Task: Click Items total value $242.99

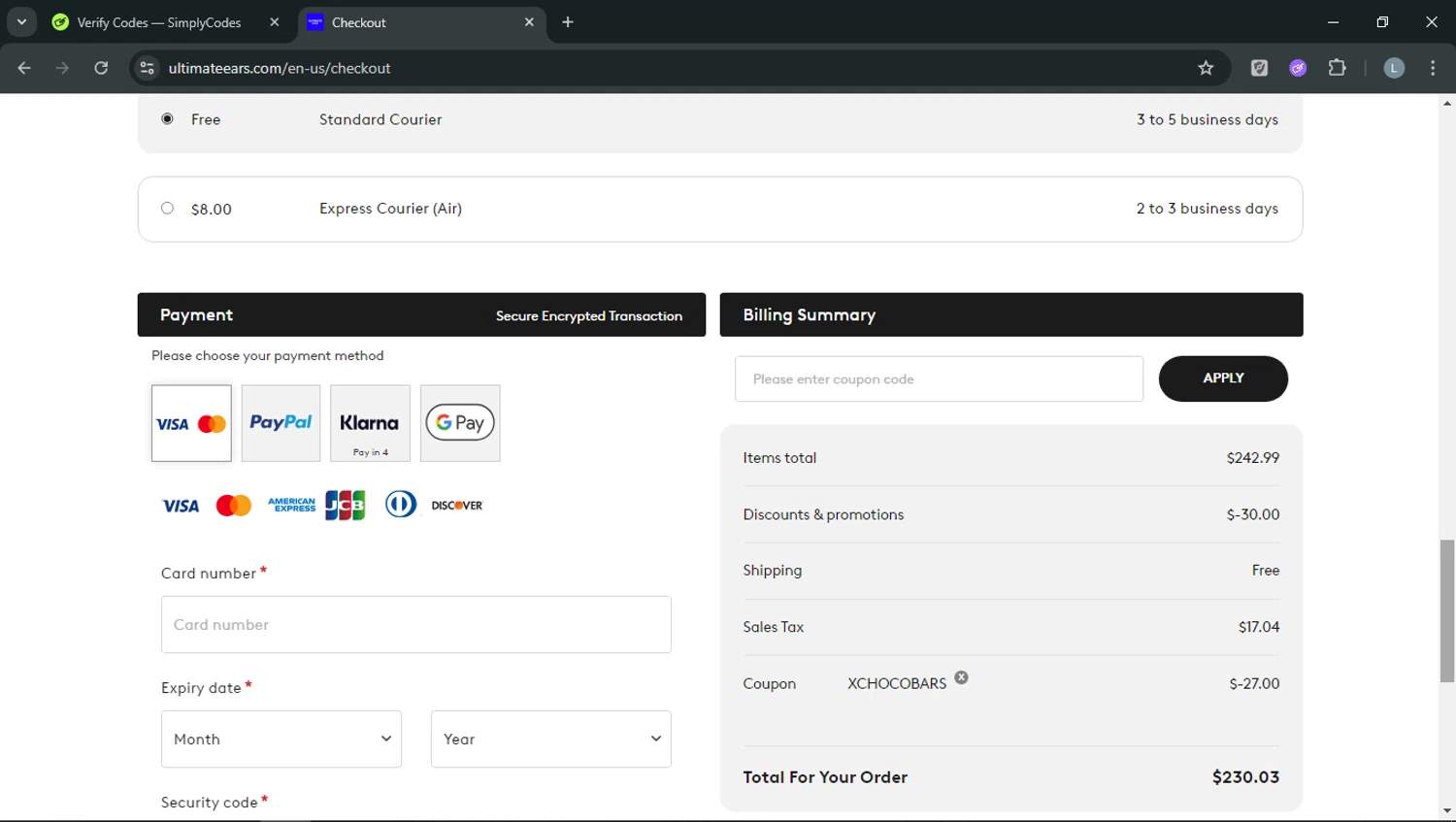Action: pyautogui.click(x=1253, y=458)
